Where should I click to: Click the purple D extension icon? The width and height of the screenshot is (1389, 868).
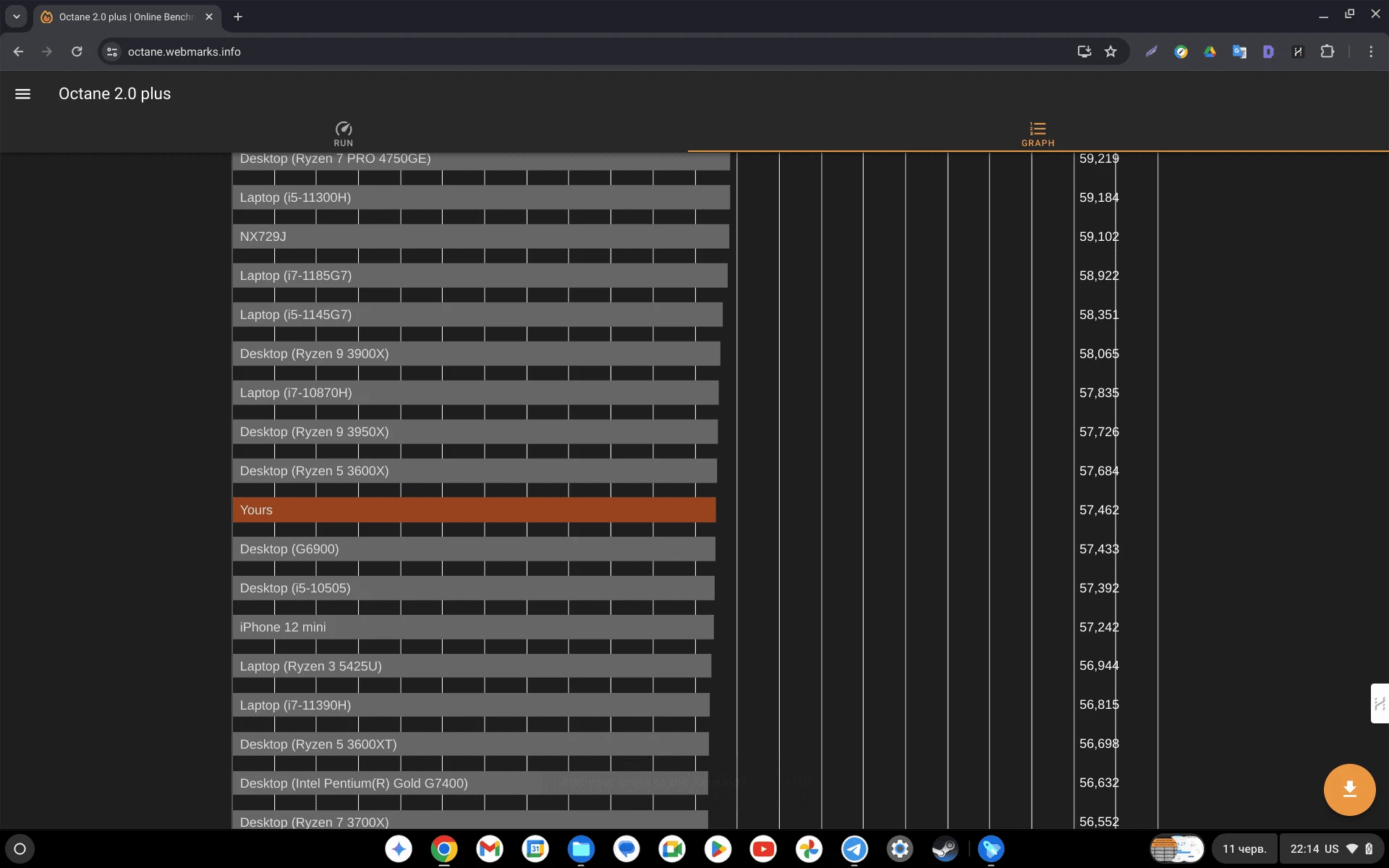(x=1268, y=51)
